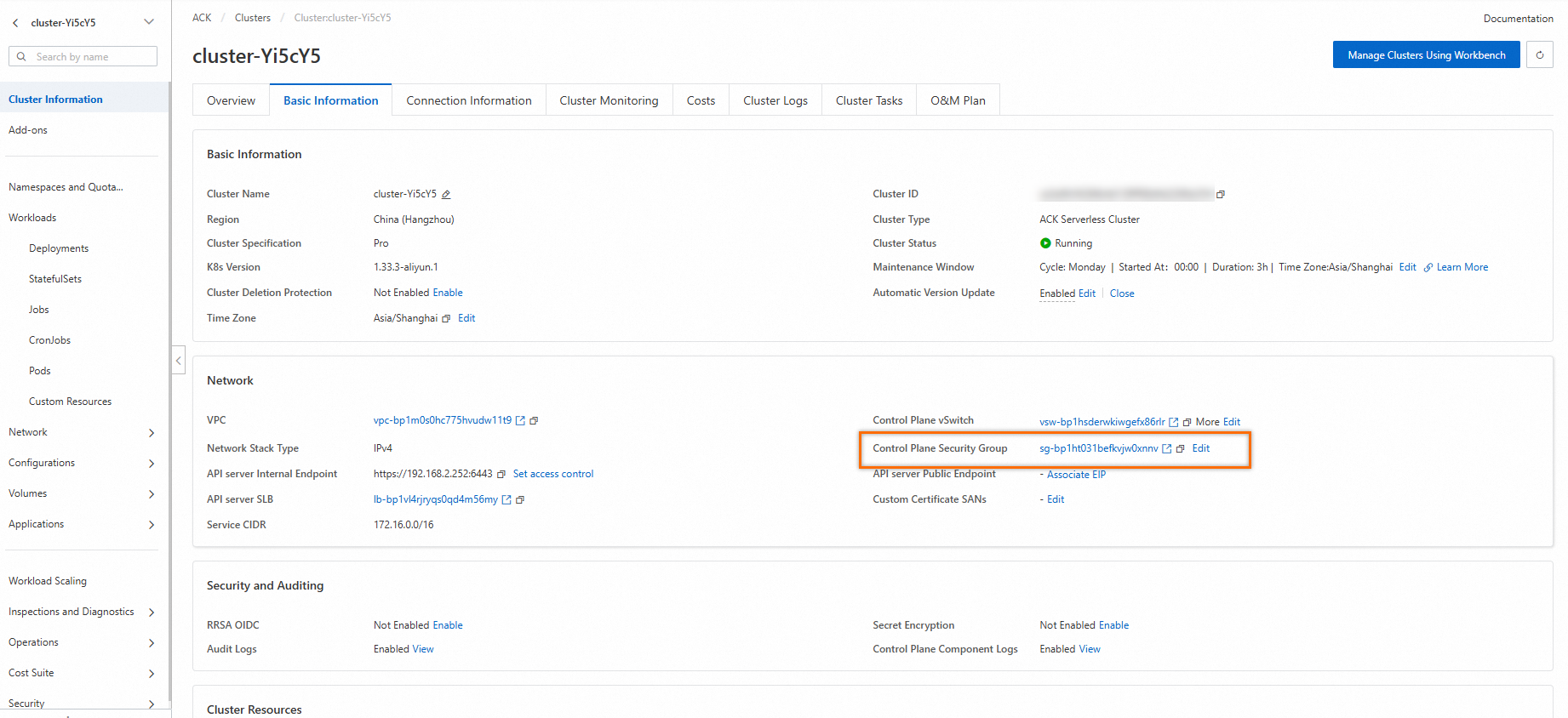1568x718 pixels.
Task: View Control Plane Component Logs
Action: [1090, 649]
